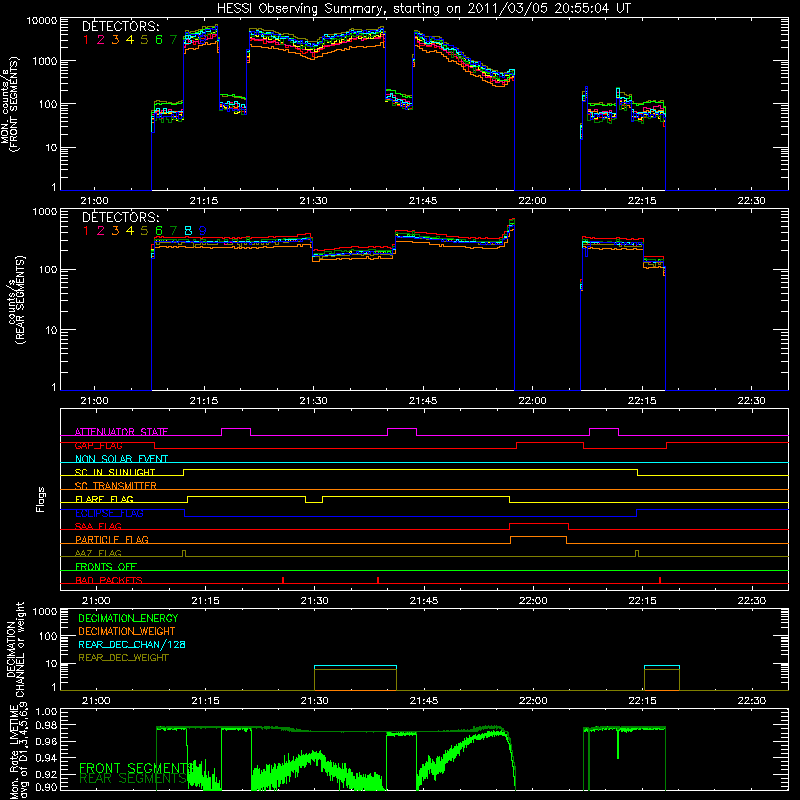Screen dimensions: 800x800
Task: Select the REAR_DEC_CHAN/128 legend entry
Action: pos(132,644)
